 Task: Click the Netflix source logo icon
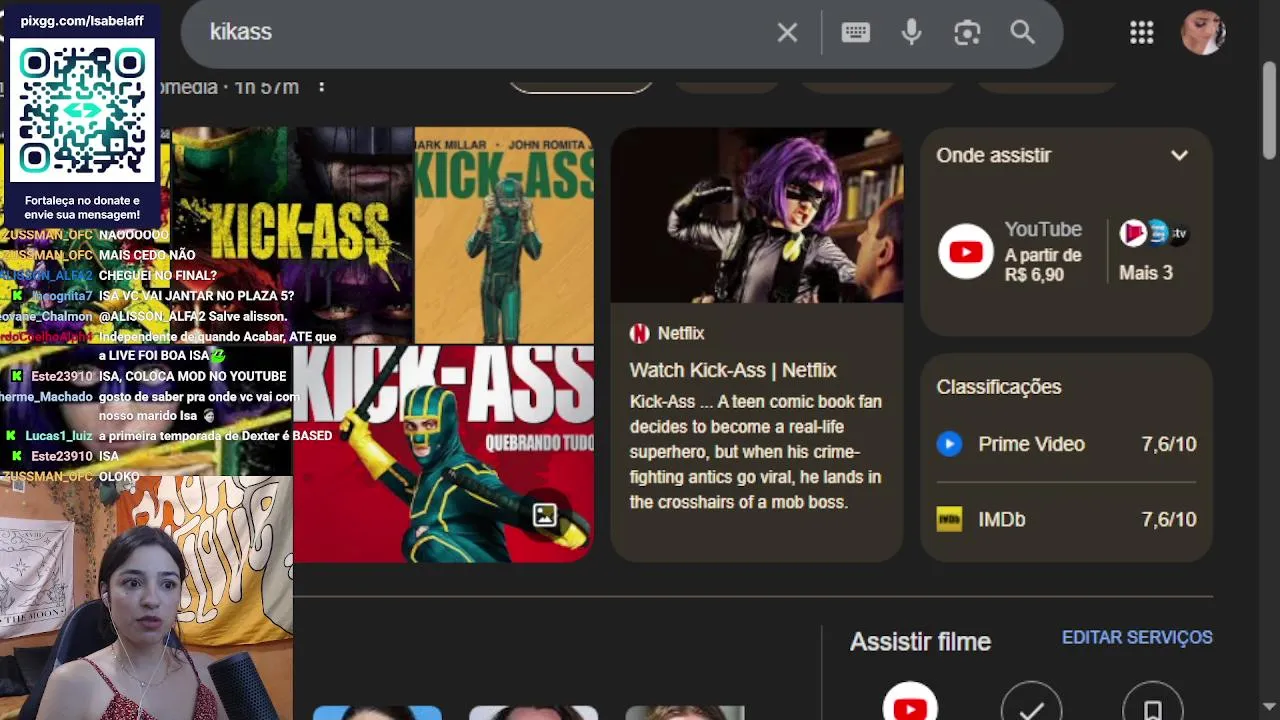[639, 334]
